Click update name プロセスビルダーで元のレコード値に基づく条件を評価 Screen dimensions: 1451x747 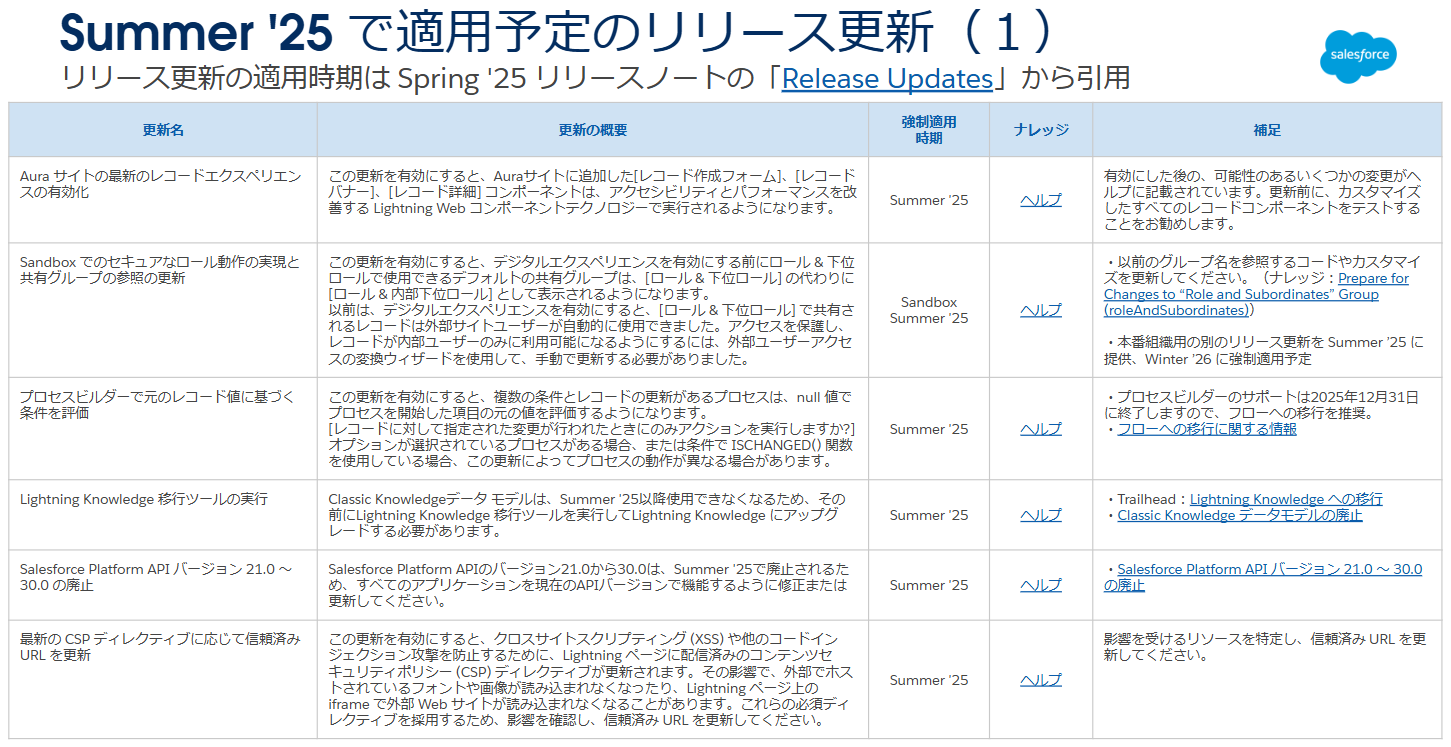tap(157, 405)
